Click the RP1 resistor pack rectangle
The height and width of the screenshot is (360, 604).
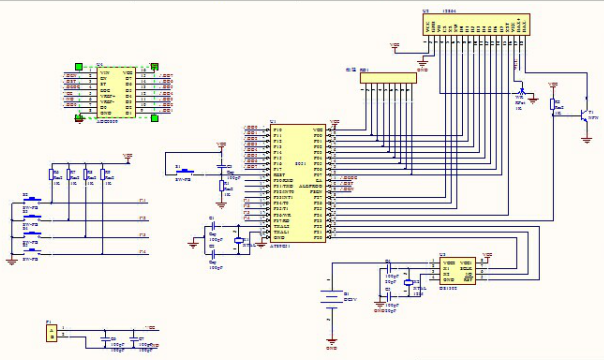388,78
